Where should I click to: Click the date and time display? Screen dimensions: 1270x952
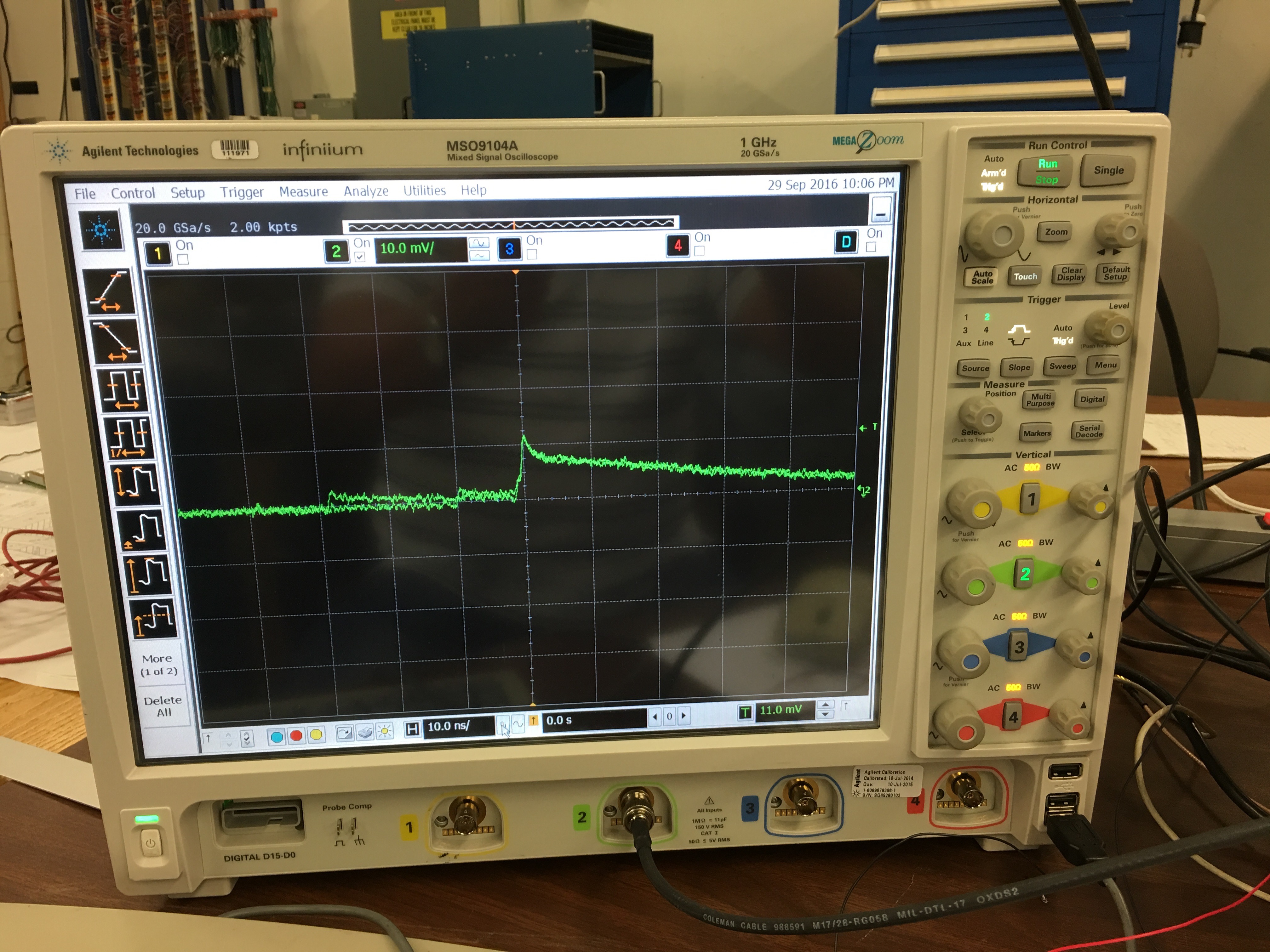click(x=831, y=184)
